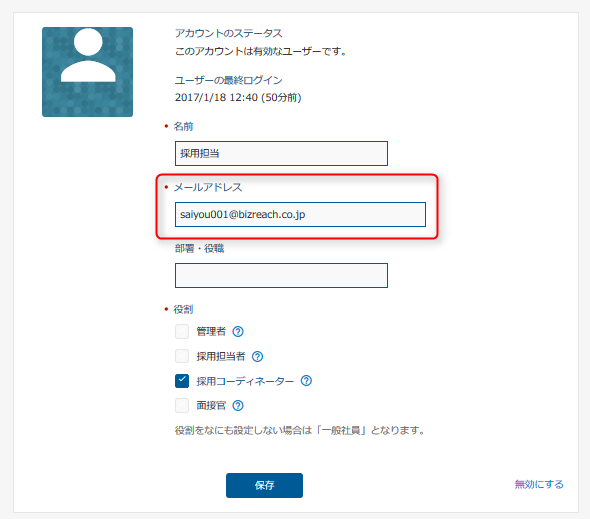Click the 名前 name input field

(281, 153)
